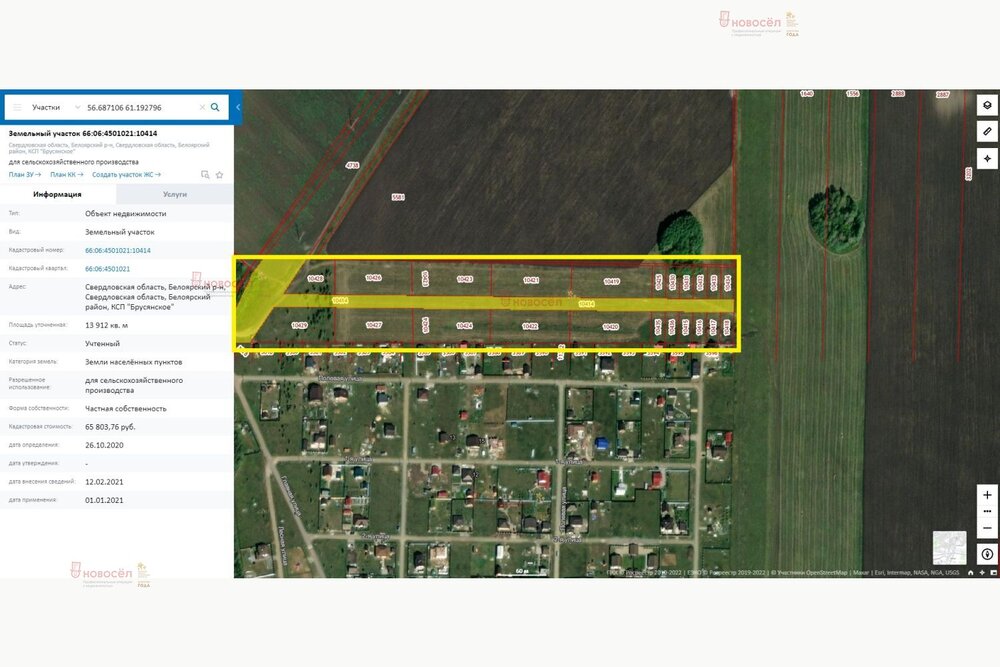1000x667 pixels.
Task: Click the date value 26.10.2020
Action: (x=104, y=445)
